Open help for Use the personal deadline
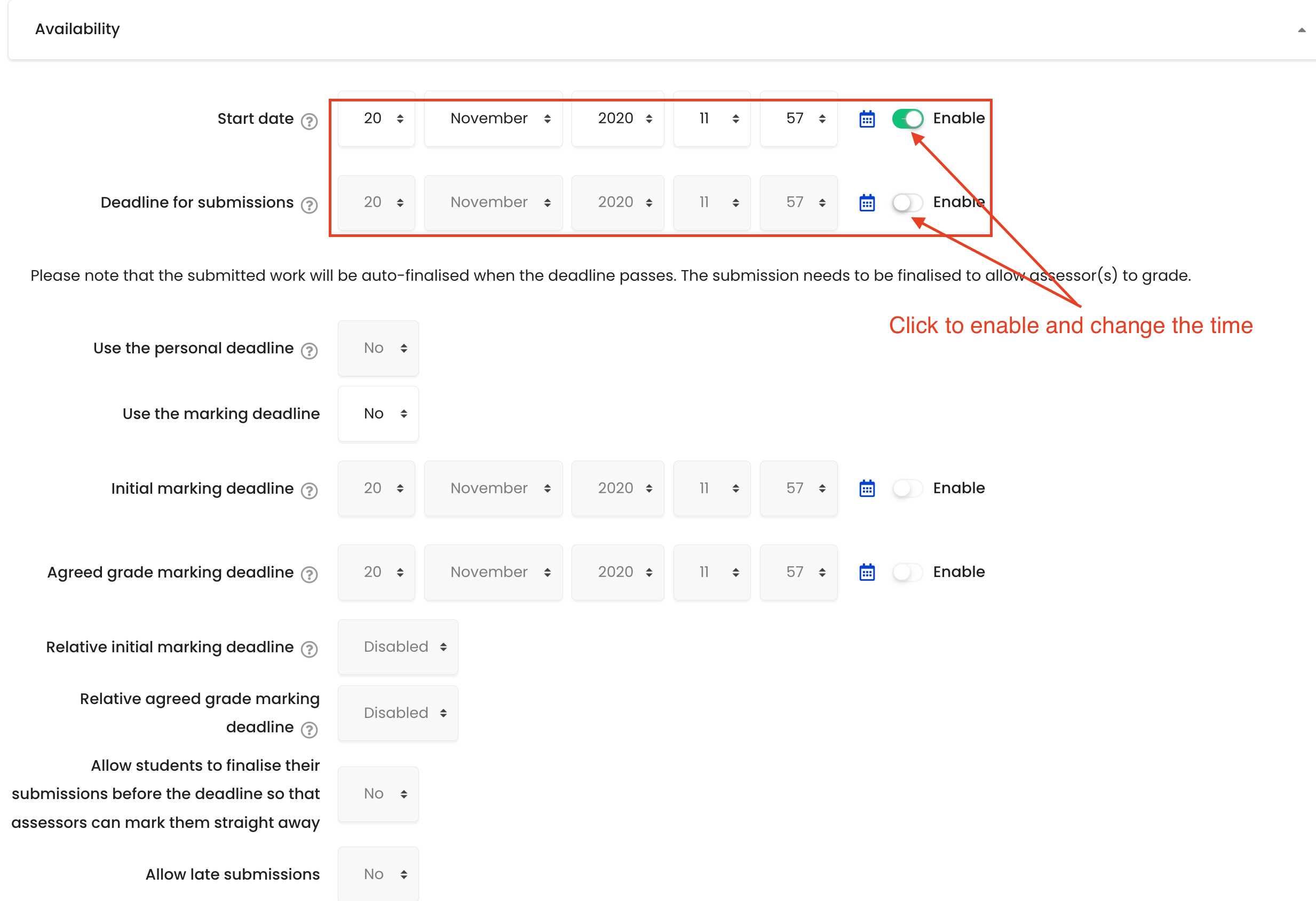 coord(309,351)
